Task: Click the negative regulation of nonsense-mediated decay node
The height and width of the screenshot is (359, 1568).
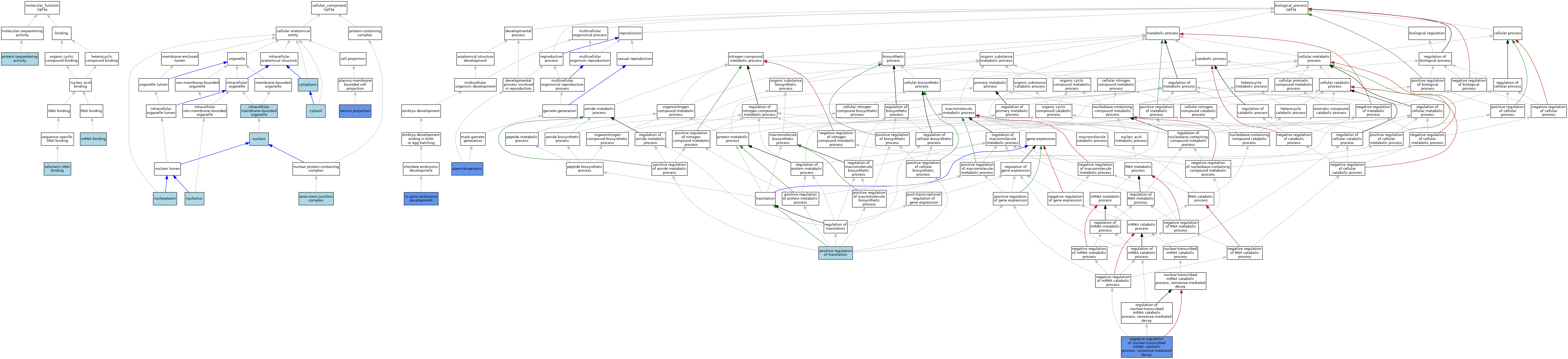Action: coord(1147,347)
